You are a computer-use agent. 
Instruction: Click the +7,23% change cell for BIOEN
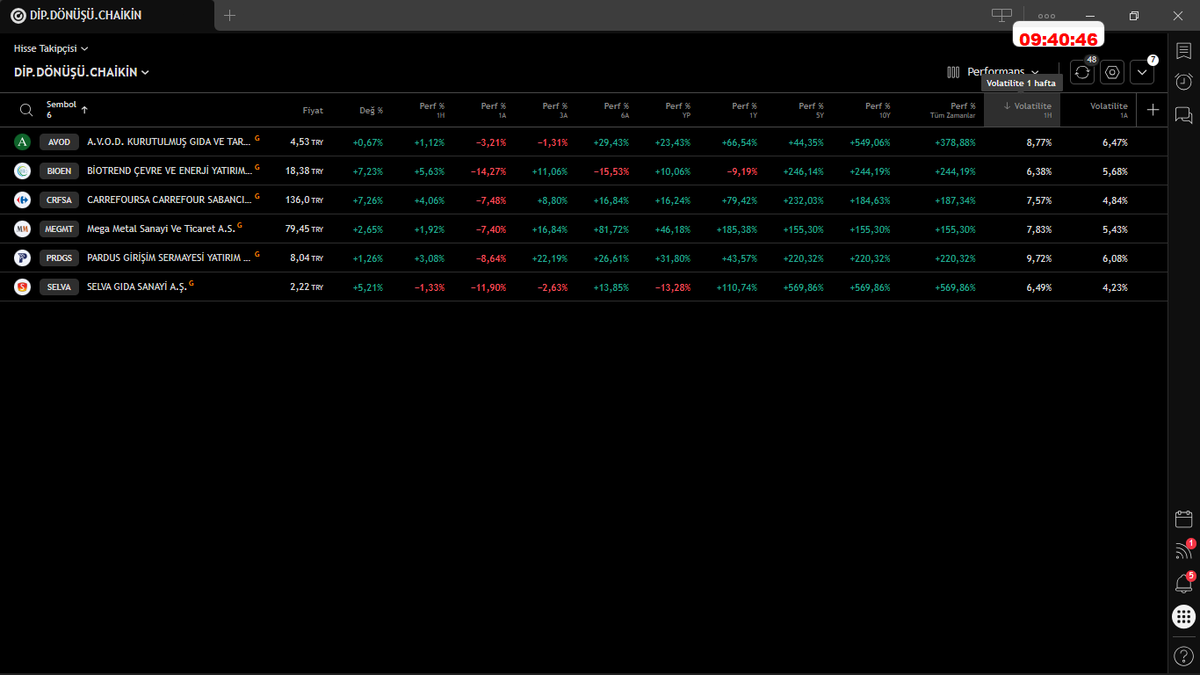(x=368, y=171)
